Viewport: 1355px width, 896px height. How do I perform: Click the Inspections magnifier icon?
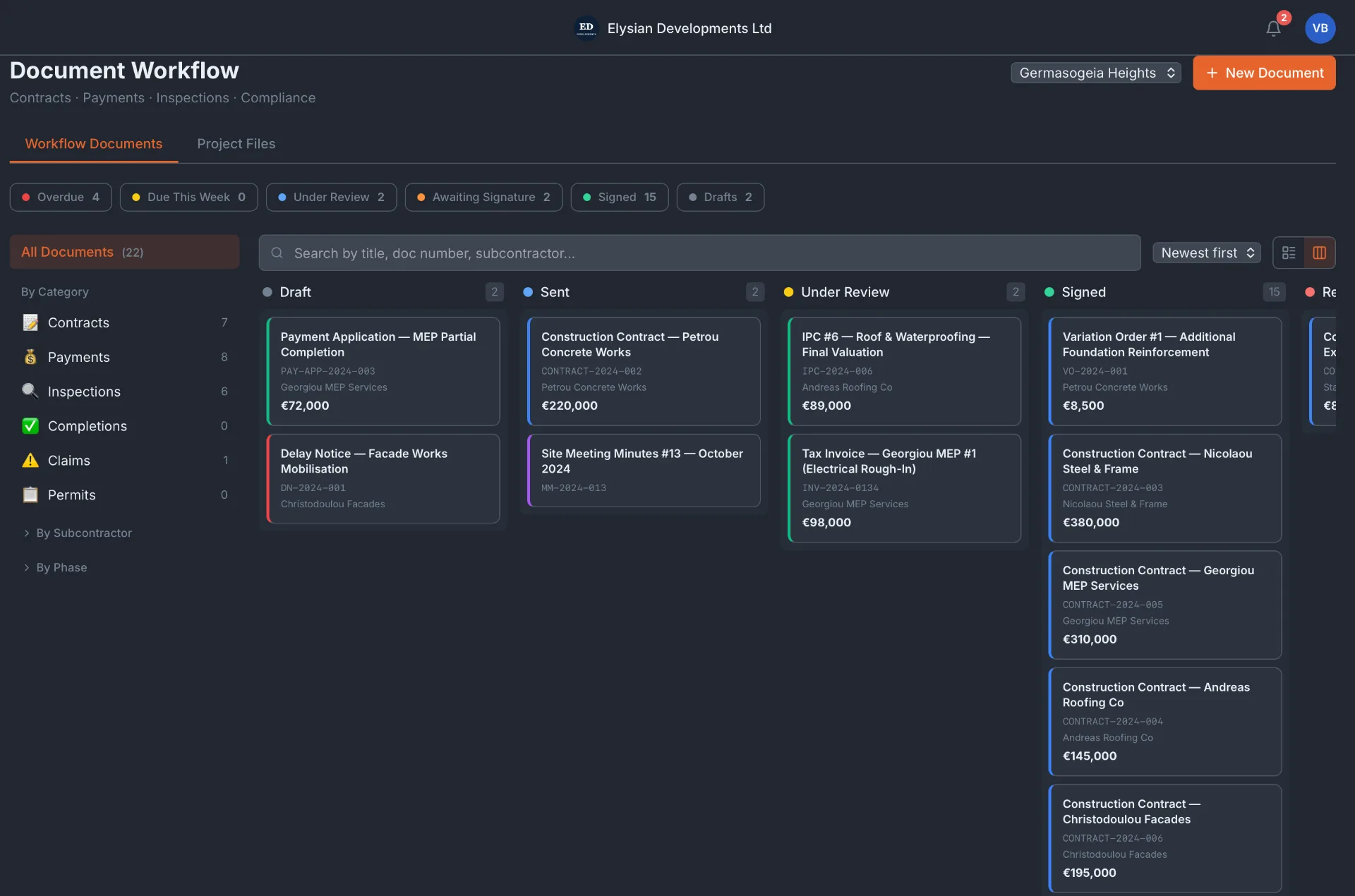(x=30, y=392)
